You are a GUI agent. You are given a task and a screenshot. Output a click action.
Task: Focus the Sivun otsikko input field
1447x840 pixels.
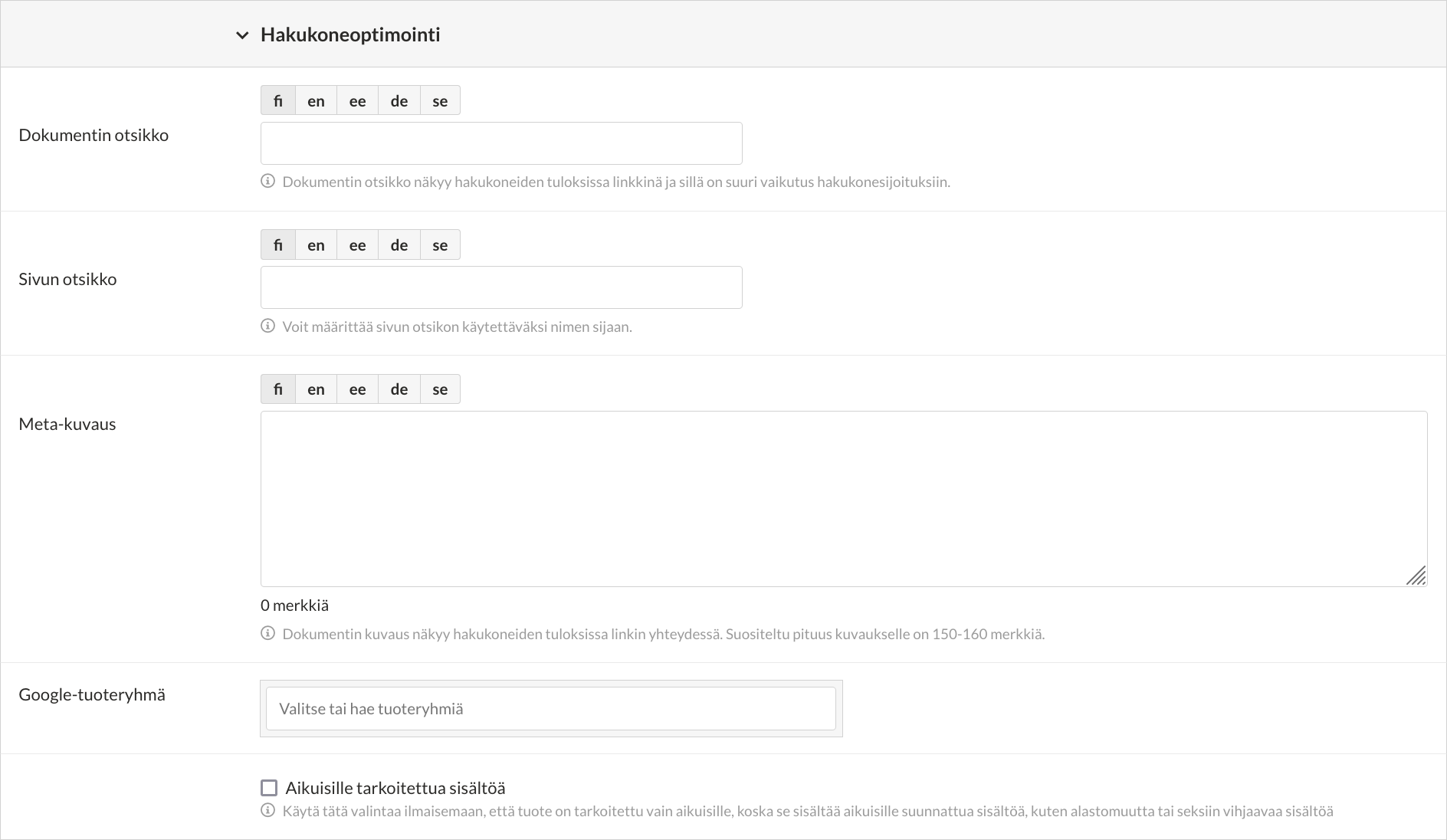(x=501, y=287)
